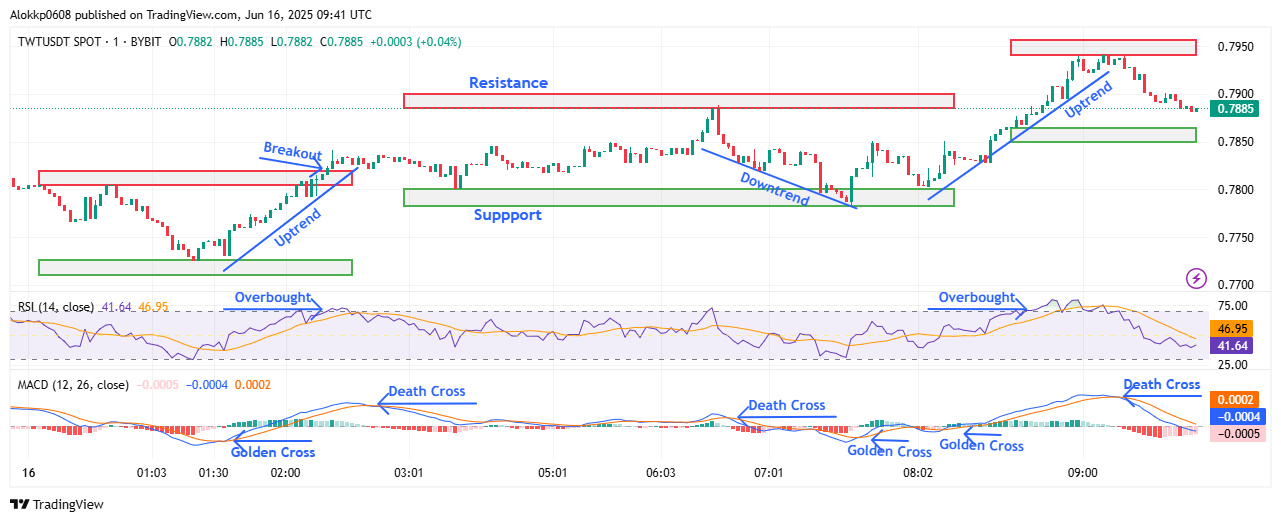
Task: Click the open value O0.7882 in legend
Action: pyautogui.click(x=190, y=42)
